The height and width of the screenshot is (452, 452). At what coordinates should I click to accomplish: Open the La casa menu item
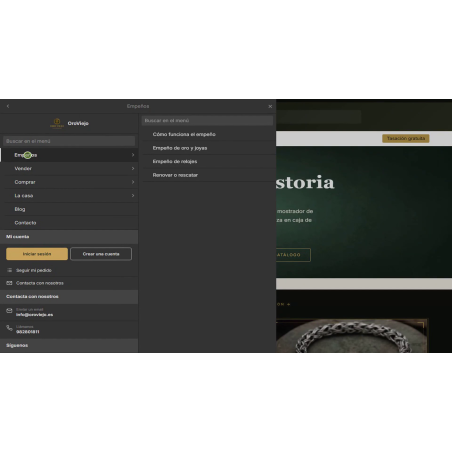69,196
